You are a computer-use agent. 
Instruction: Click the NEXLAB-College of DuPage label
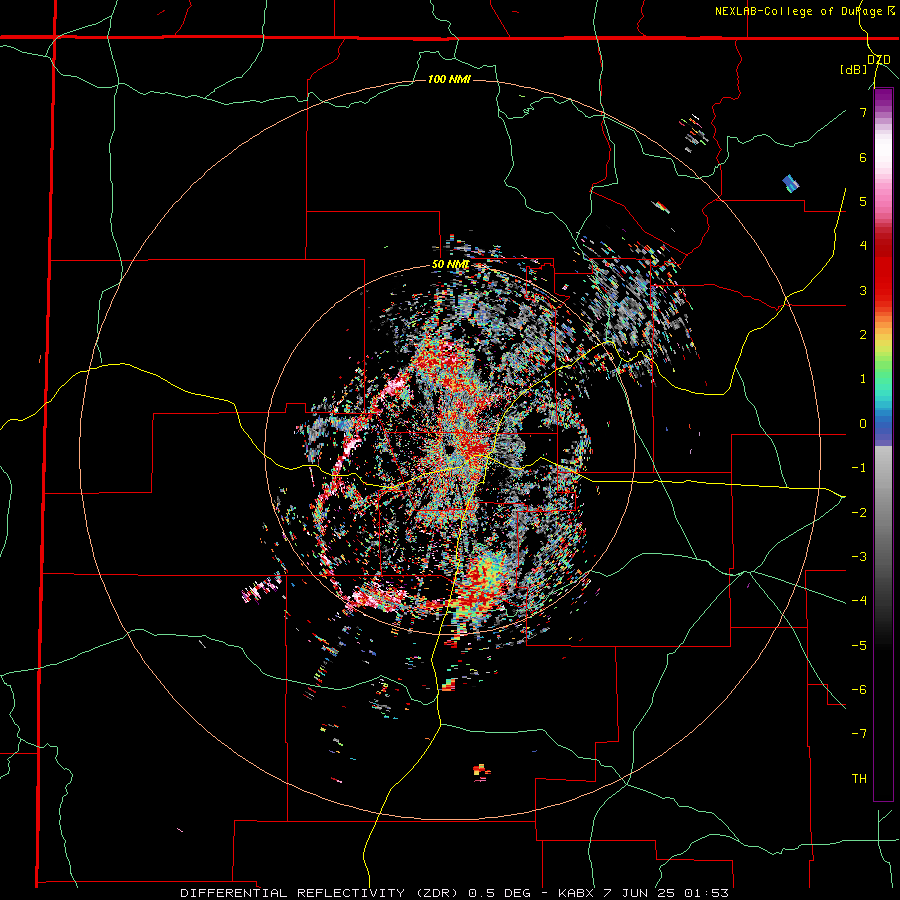800,11
